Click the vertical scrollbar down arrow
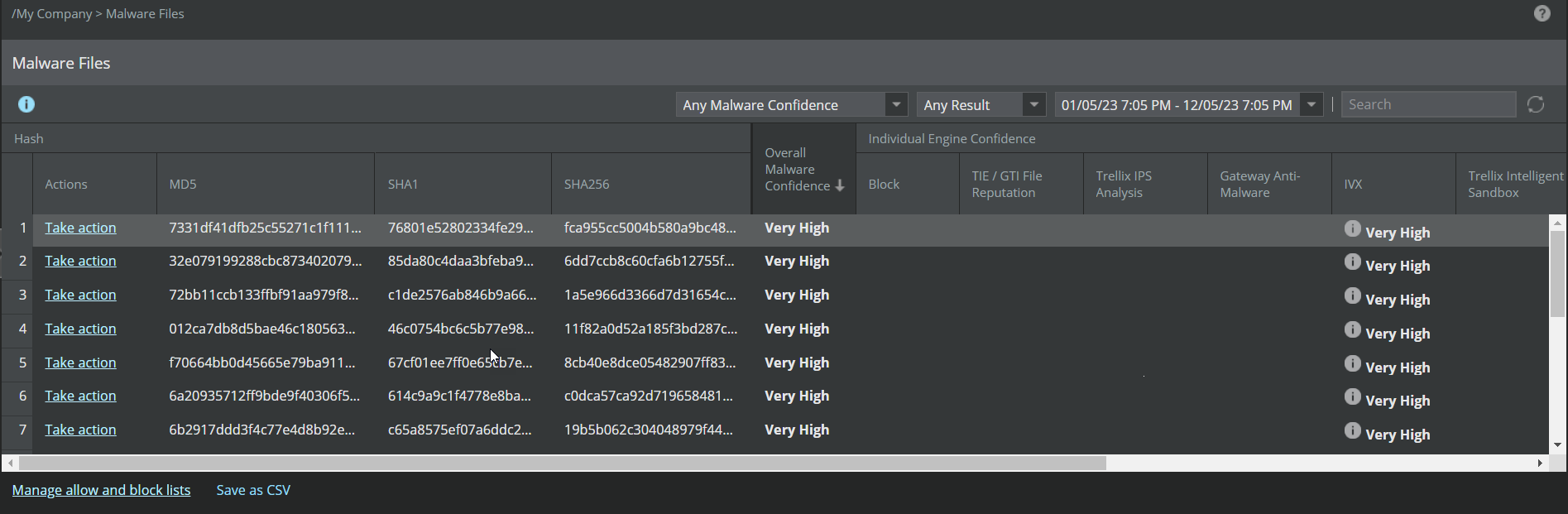 click(1557, 445)
